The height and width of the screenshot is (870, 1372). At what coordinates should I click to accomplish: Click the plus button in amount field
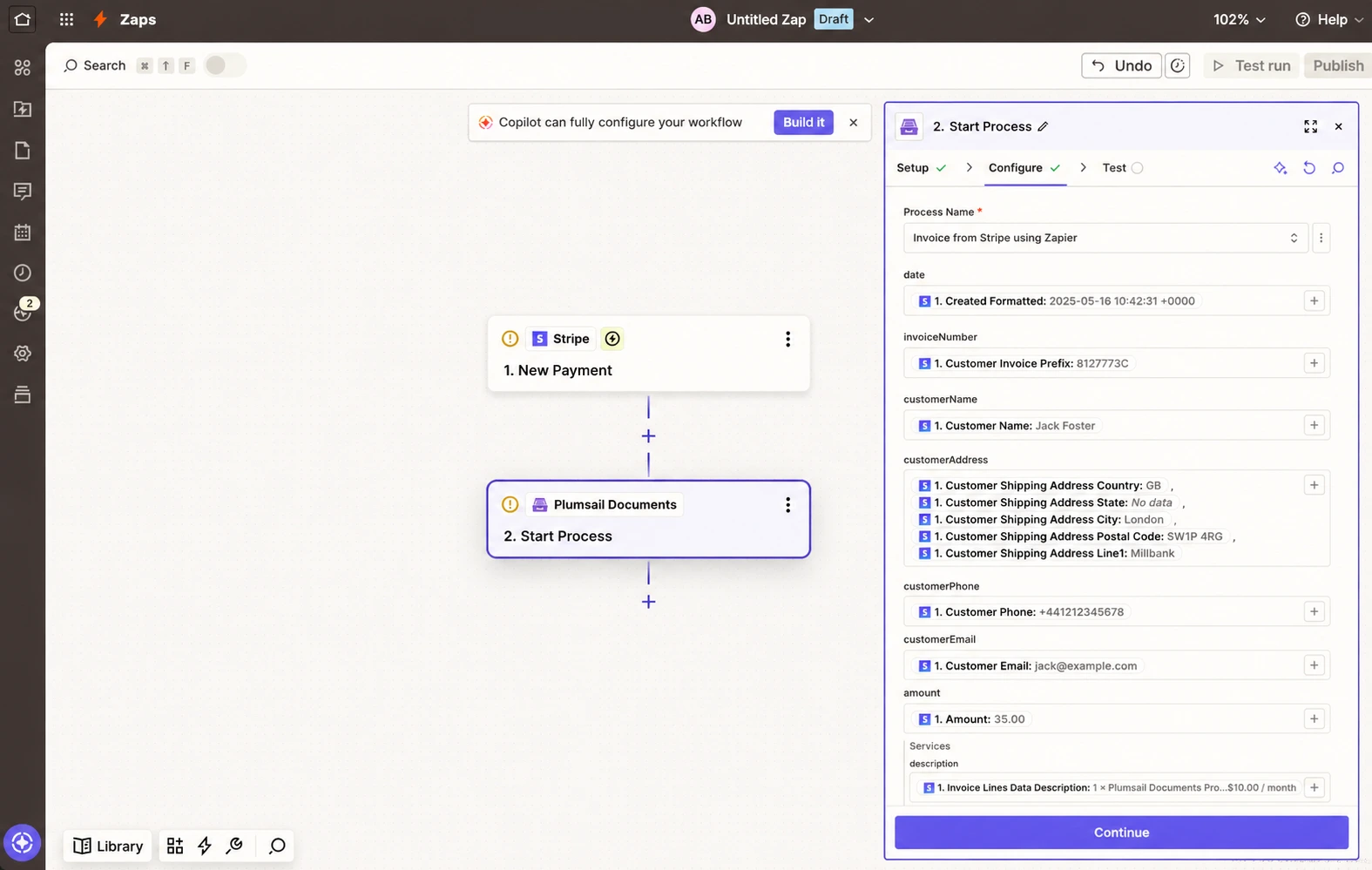pyautogui.click(x=1314, y=718)
